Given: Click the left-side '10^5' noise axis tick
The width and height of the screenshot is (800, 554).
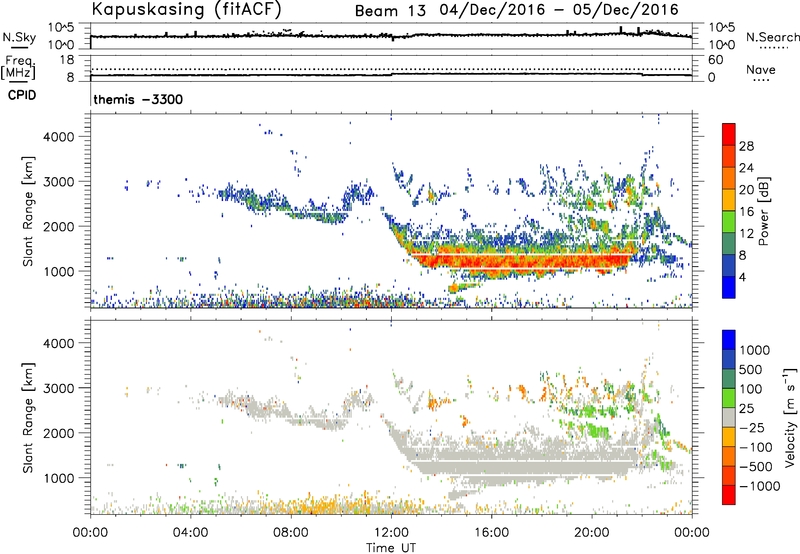Looking at the screenshot, I should pyautogui.click(x=61, y=28).
